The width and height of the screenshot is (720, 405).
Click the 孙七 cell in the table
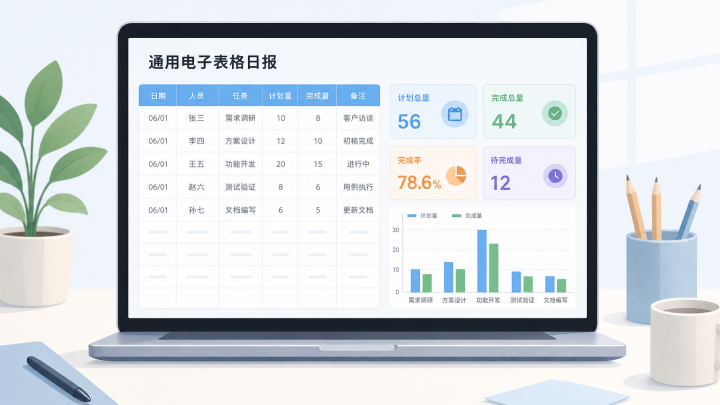[x=197, y=210]
